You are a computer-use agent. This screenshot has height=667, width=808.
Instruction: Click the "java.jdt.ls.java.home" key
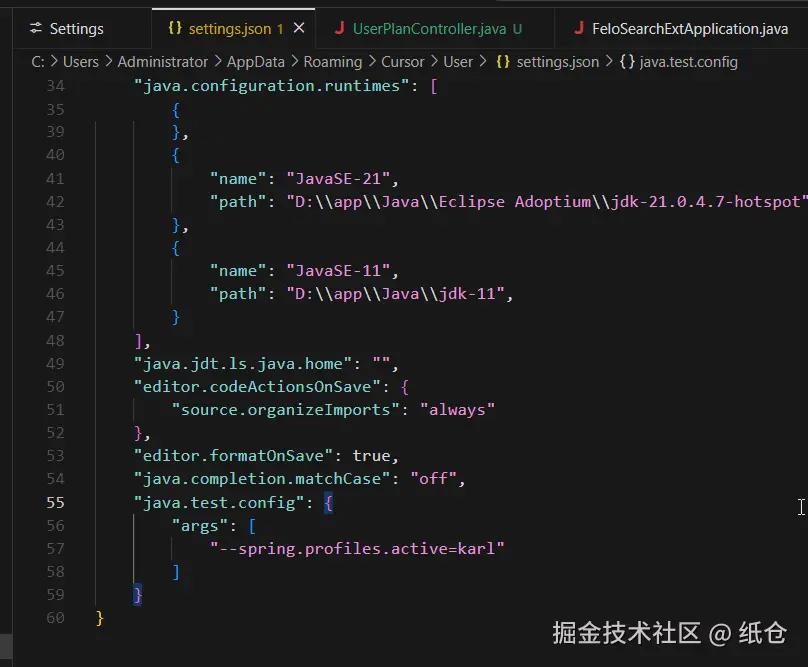pos(243,364)
